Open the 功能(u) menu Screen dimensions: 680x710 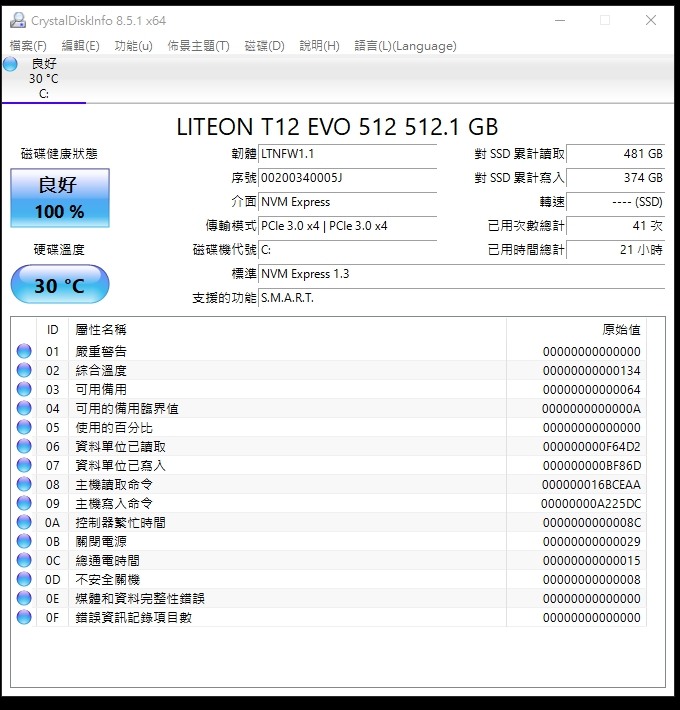click(x=134, y=46)
